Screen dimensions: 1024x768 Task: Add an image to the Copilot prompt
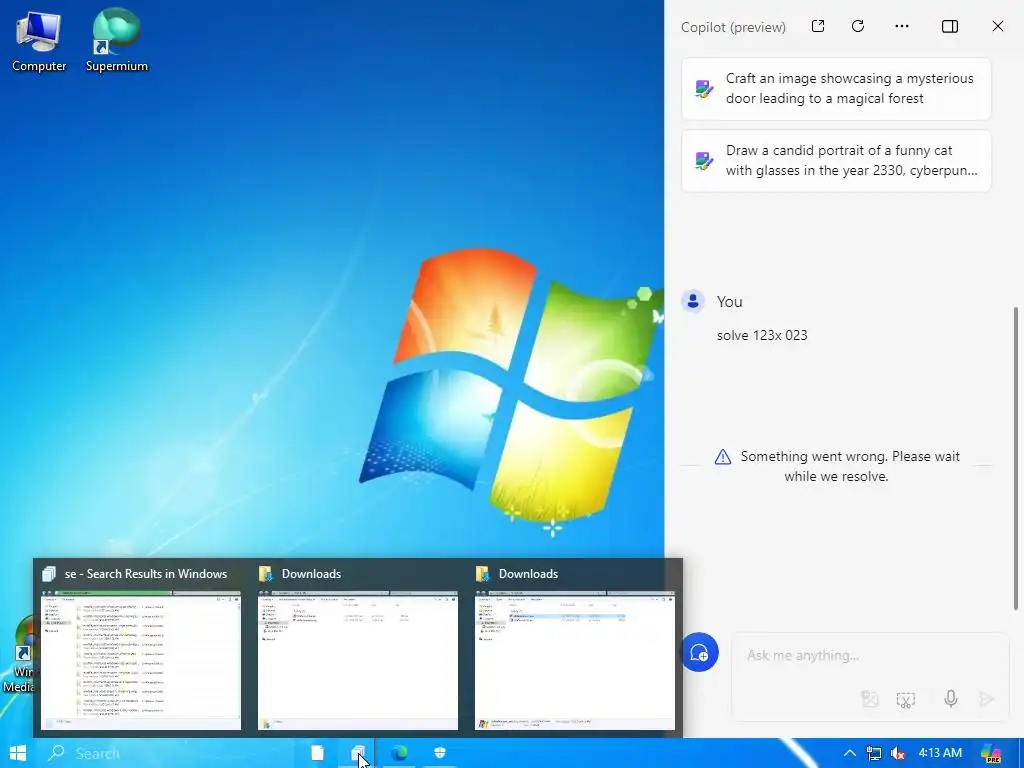click(x=869, y=699)
